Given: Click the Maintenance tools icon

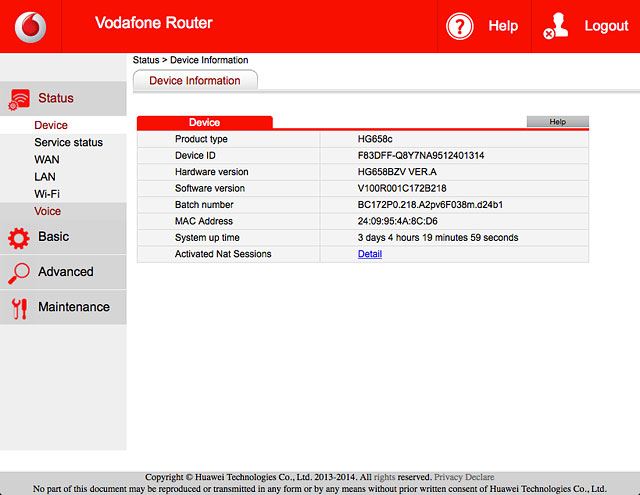Looking at the screenshot, I should 19,309.
